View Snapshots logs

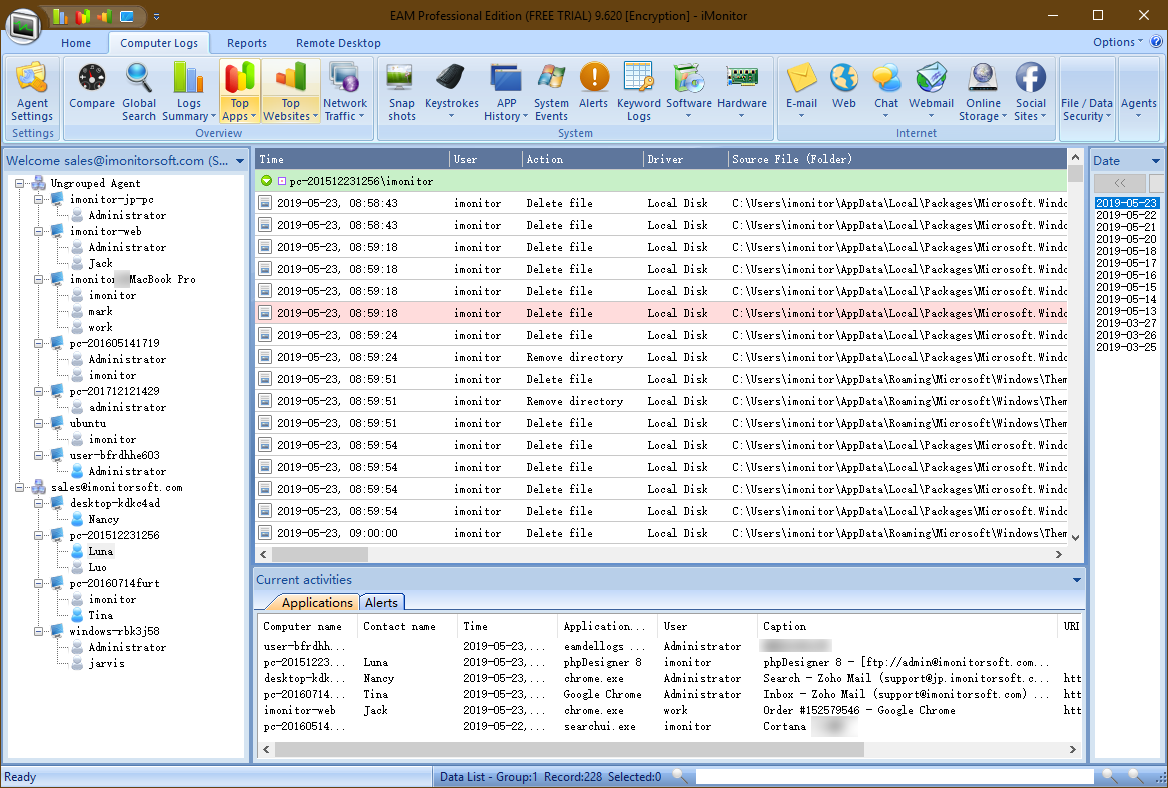coord(402,92)
